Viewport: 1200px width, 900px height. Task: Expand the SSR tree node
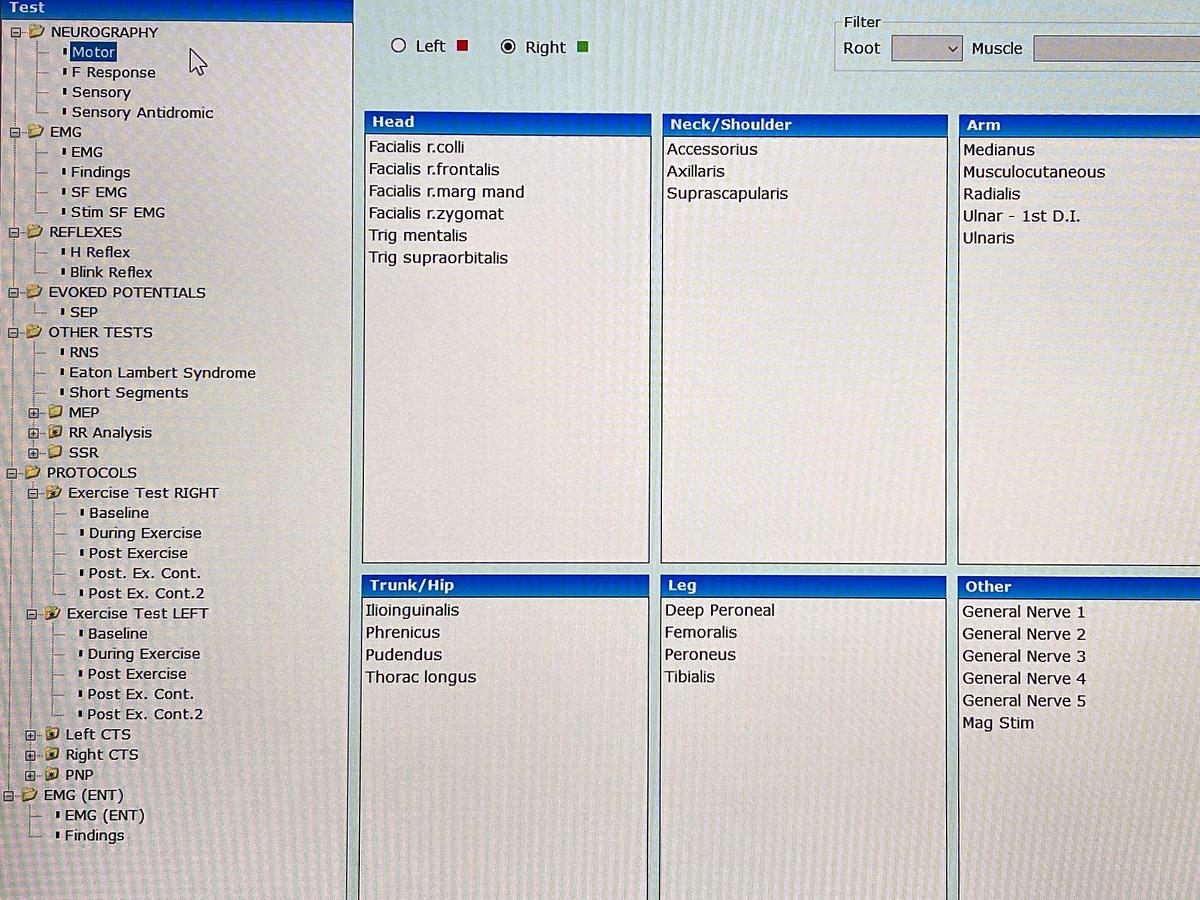click(x=34, y=453)
